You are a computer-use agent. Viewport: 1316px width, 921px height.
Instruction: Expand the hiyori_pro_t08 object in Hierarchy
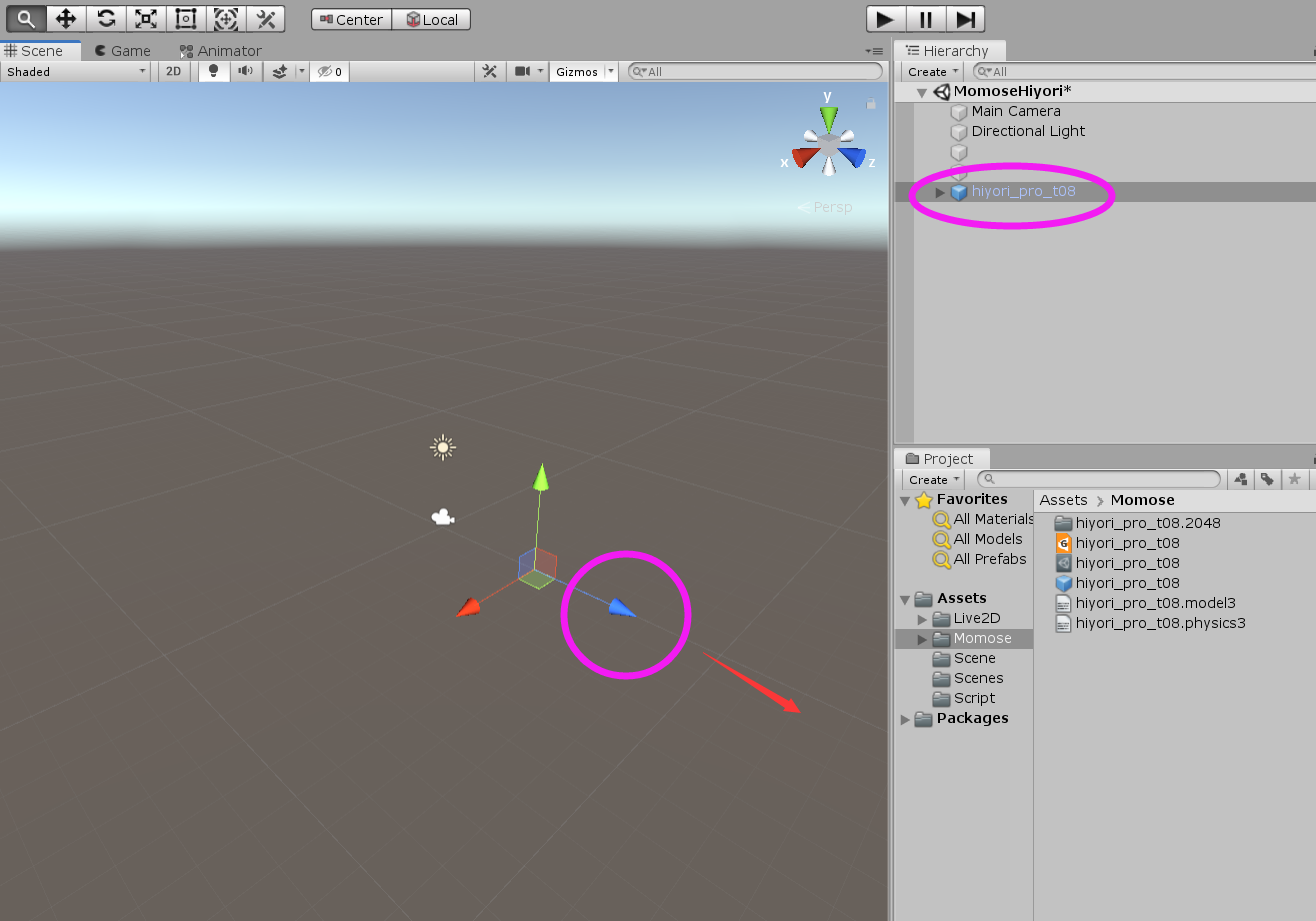939,192
